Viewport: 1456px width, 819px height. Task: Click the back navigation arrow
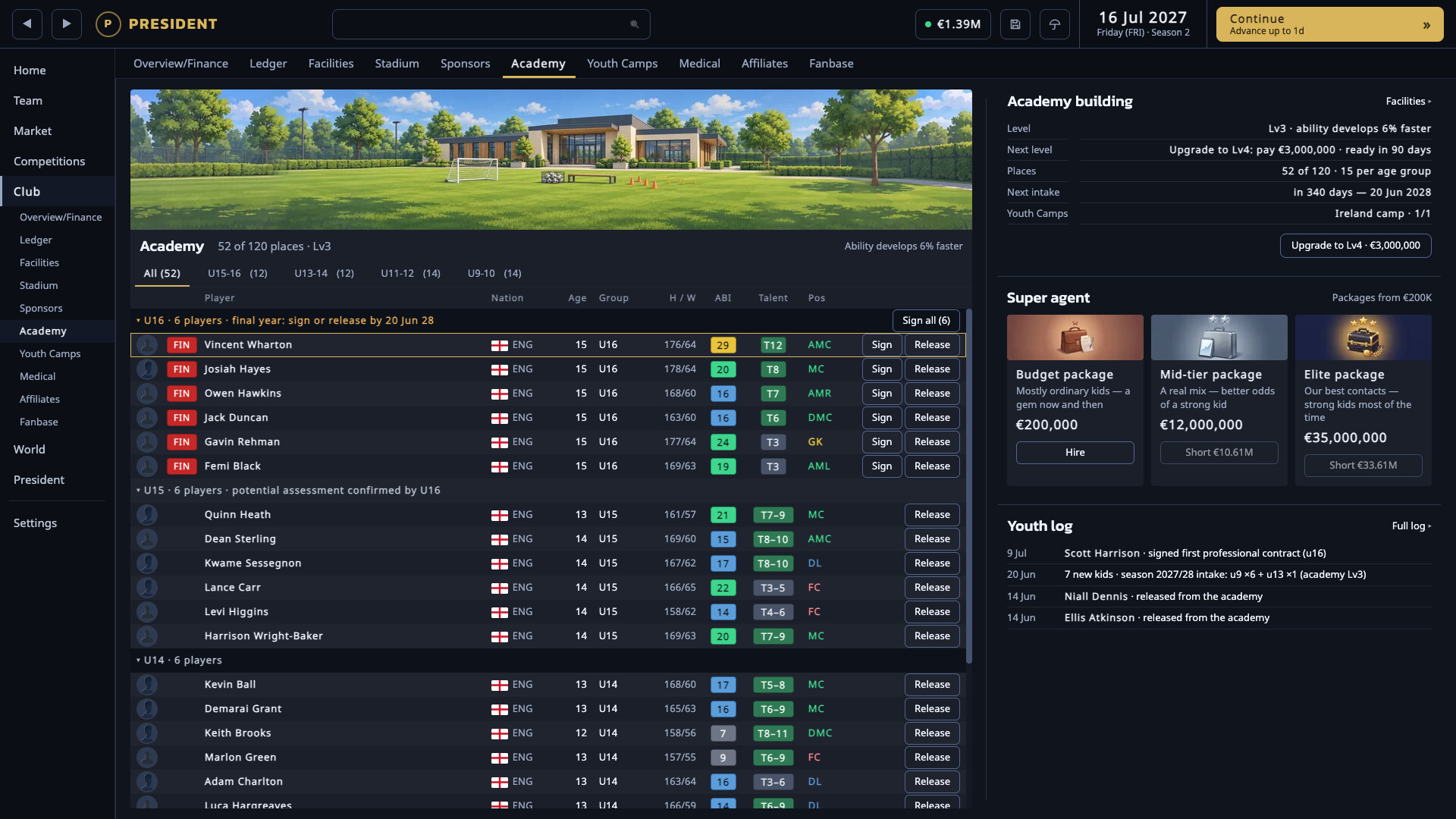click(27, 24)
